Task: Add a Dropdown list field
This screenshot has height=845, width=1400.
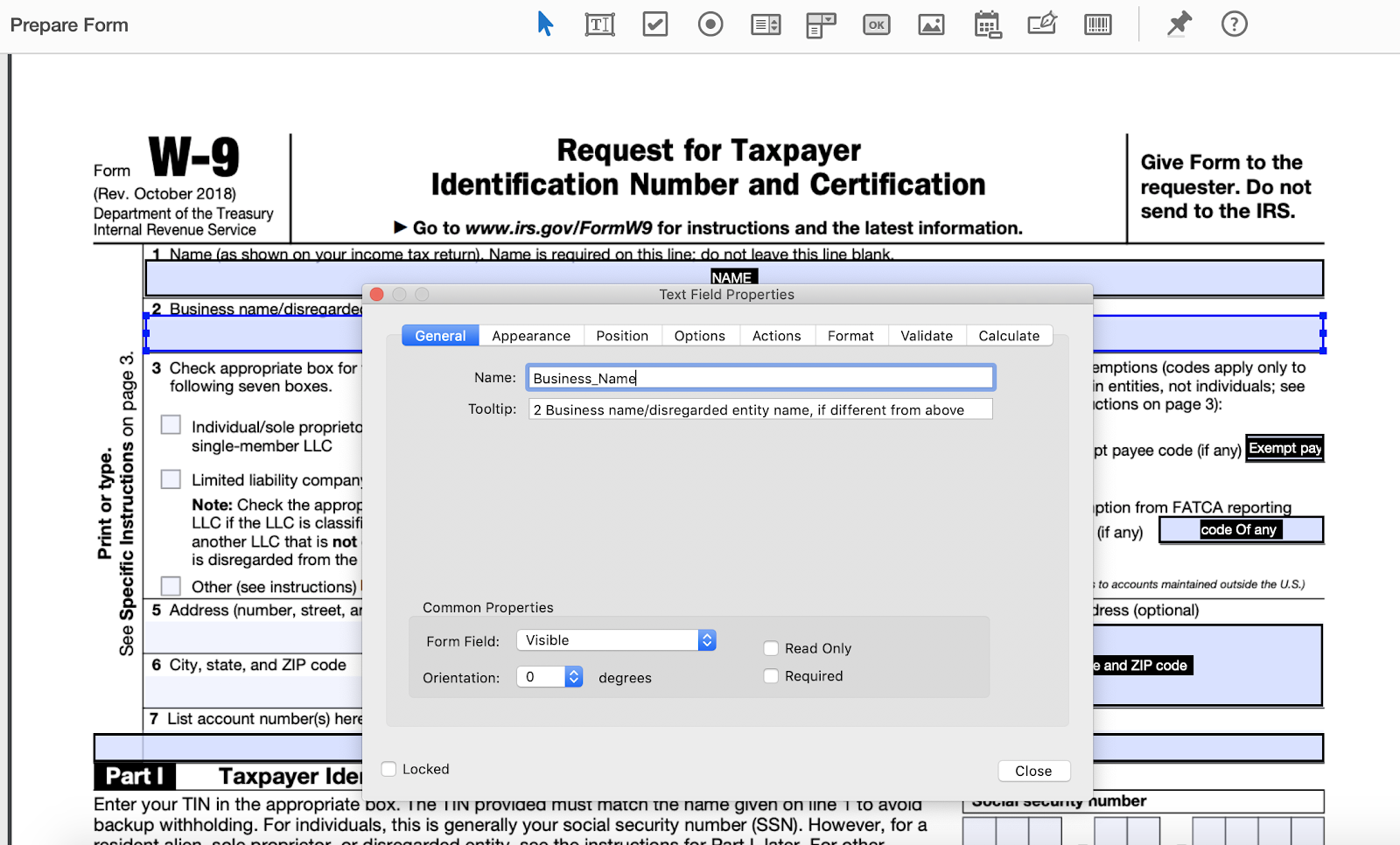Action: point(820,24)
